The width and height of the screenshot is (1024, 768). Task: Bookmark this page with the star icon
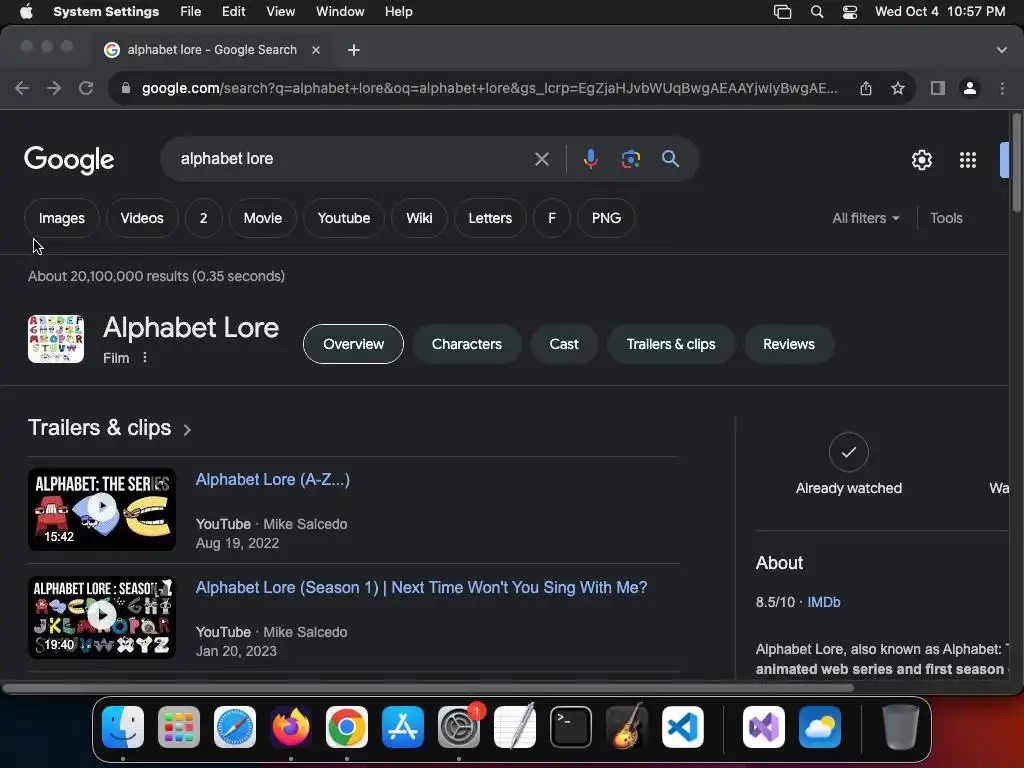click(x=898, y=88)
